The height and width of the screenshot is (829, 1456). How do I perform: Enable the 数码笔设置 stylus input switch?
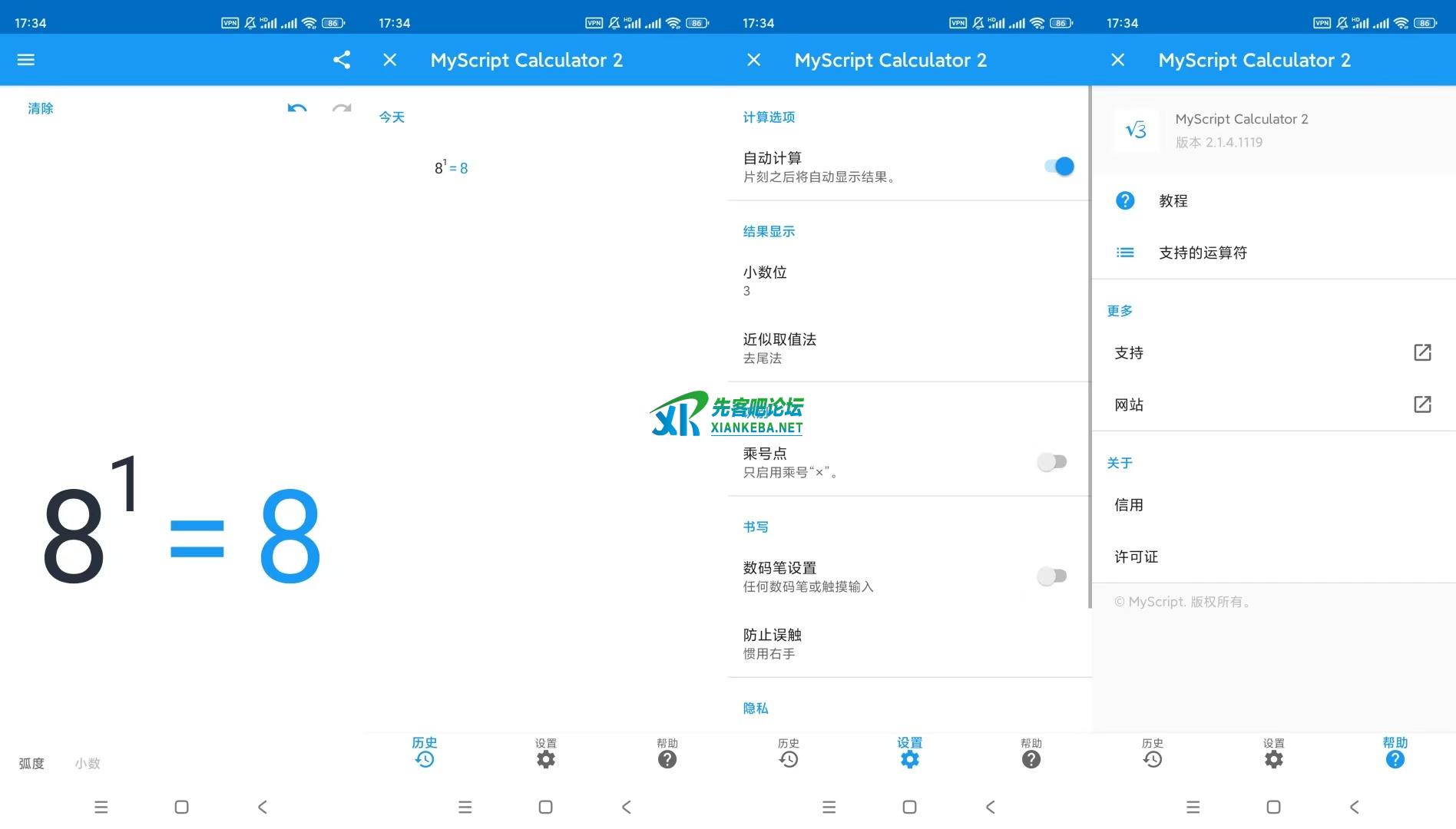1051,576
